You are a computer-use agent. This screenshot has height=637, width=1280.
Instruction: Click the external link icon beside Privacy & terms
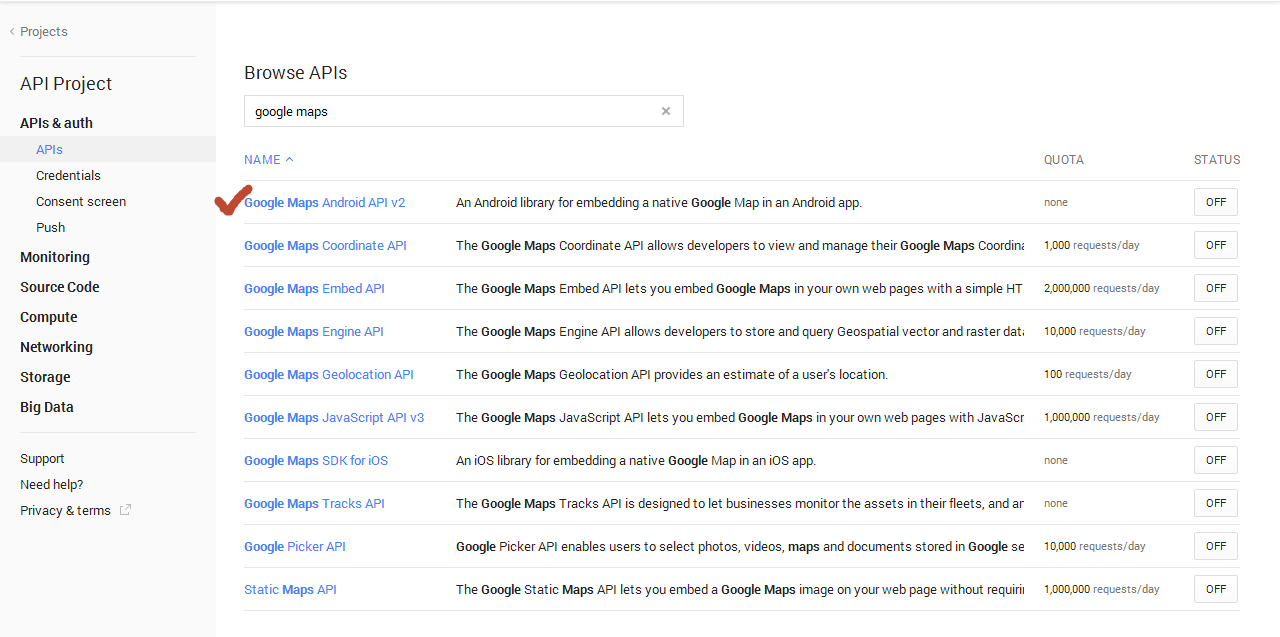[x=125, y=510]
